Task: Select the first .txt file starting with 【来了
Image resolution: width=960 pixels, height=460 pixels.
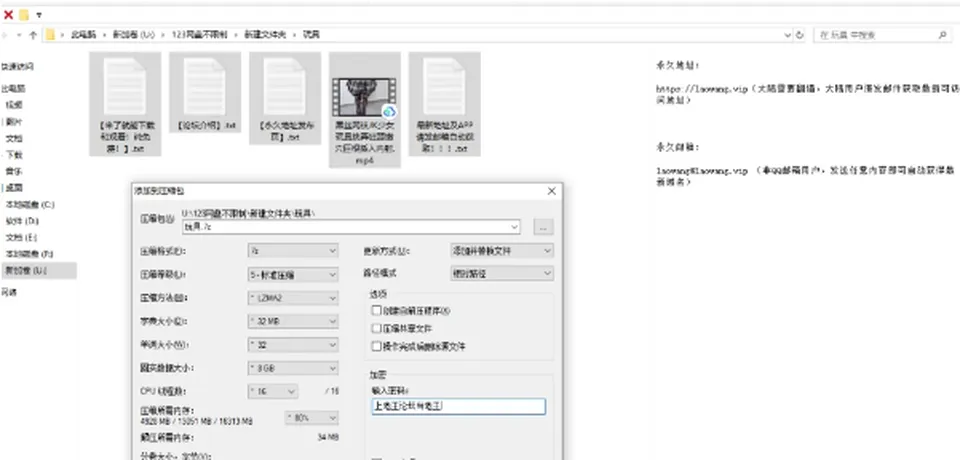Action: (x=125, y=86)
